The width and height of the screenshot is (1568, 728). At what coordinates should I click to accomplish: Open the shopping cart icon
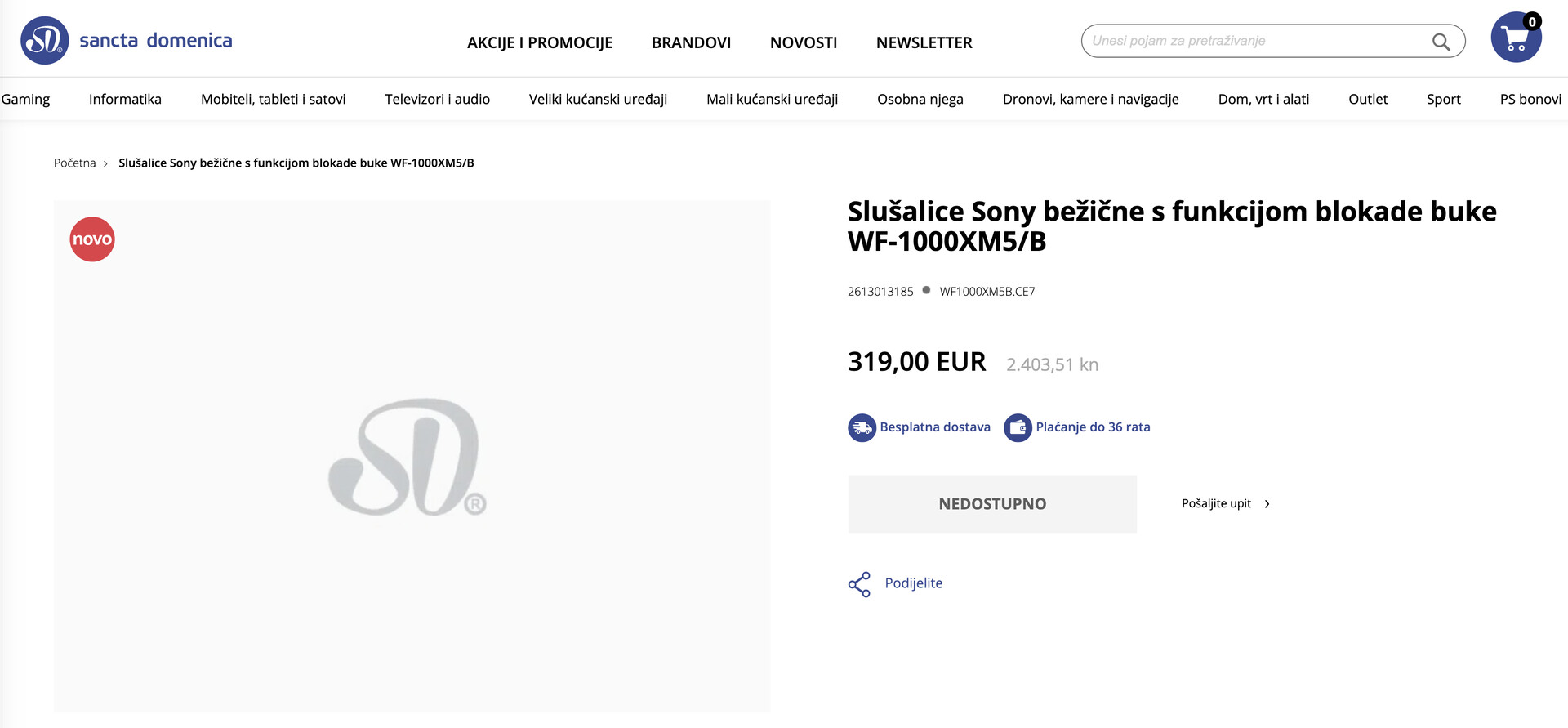1516,38
